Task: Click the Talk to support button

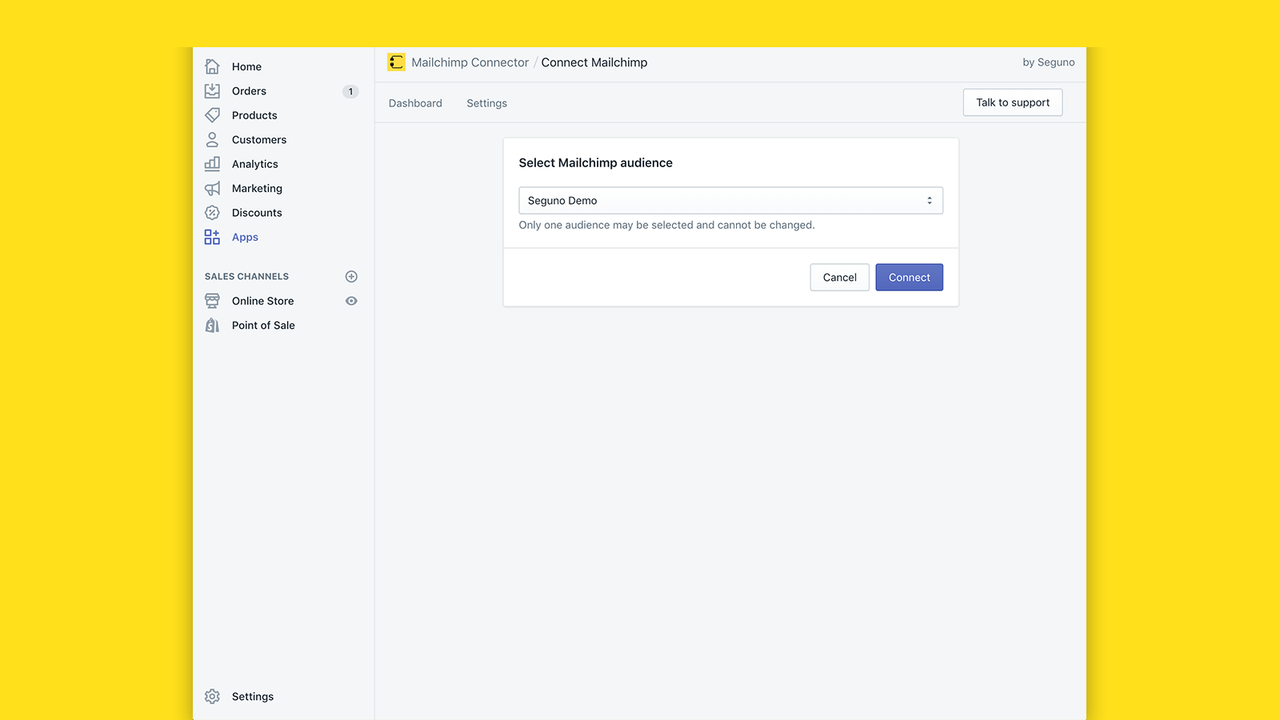Action: (x=1013, y=102)
